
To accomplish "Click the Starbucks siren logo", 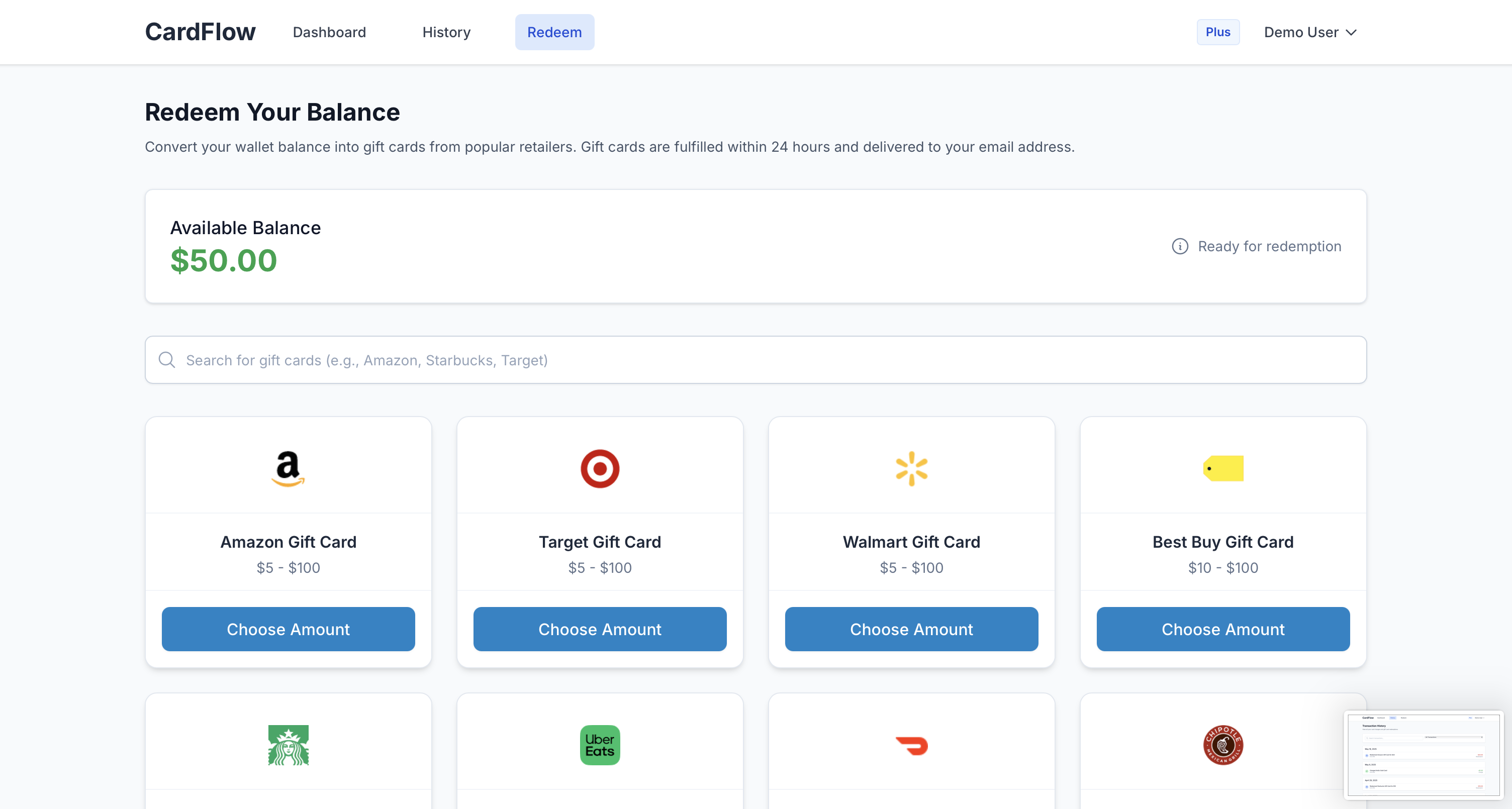I will [288, 745].
